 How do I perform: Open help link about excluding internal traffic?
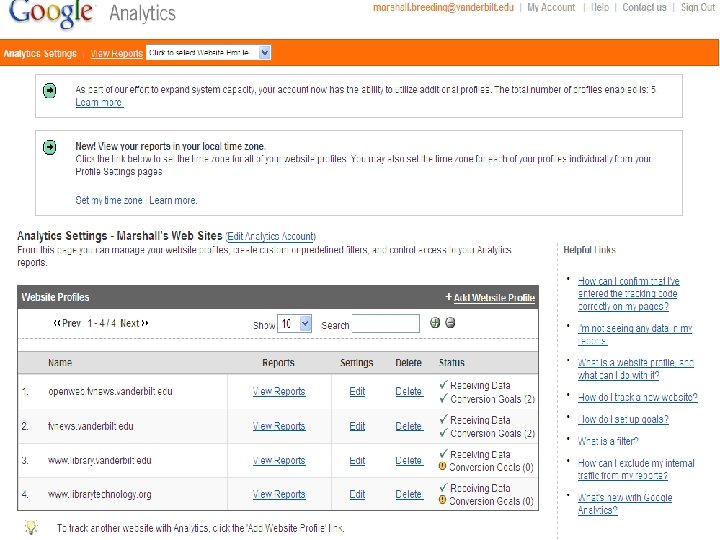(x=636, y=469)
